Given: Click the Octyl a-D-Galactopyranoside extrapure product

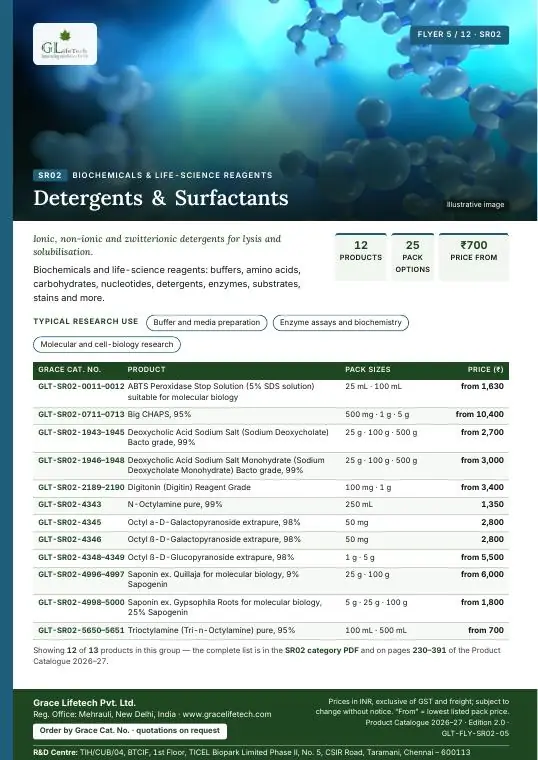Looking at the screenshot, I should tap(214, 522).
